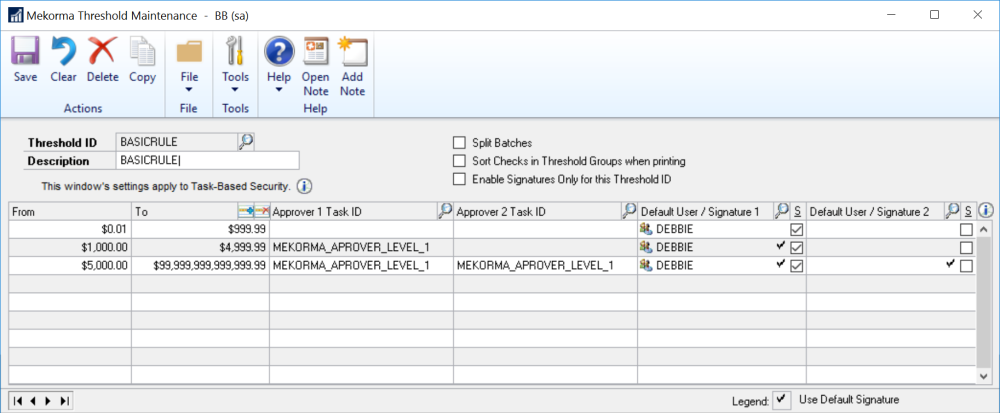
Task: Click the Clear undo arrow icon
Action: [63, 52]
